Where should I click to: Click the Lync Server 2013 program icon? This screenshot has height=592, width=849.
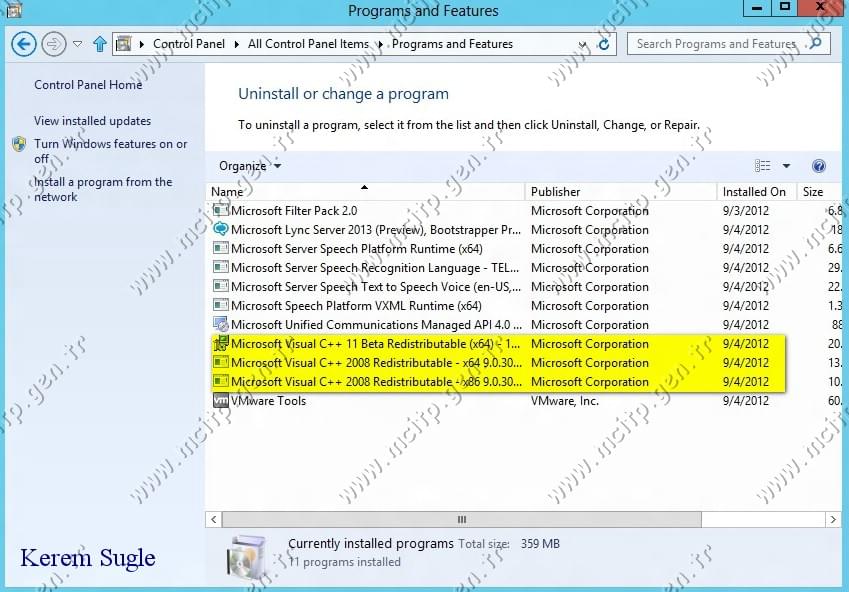(220, 229)
